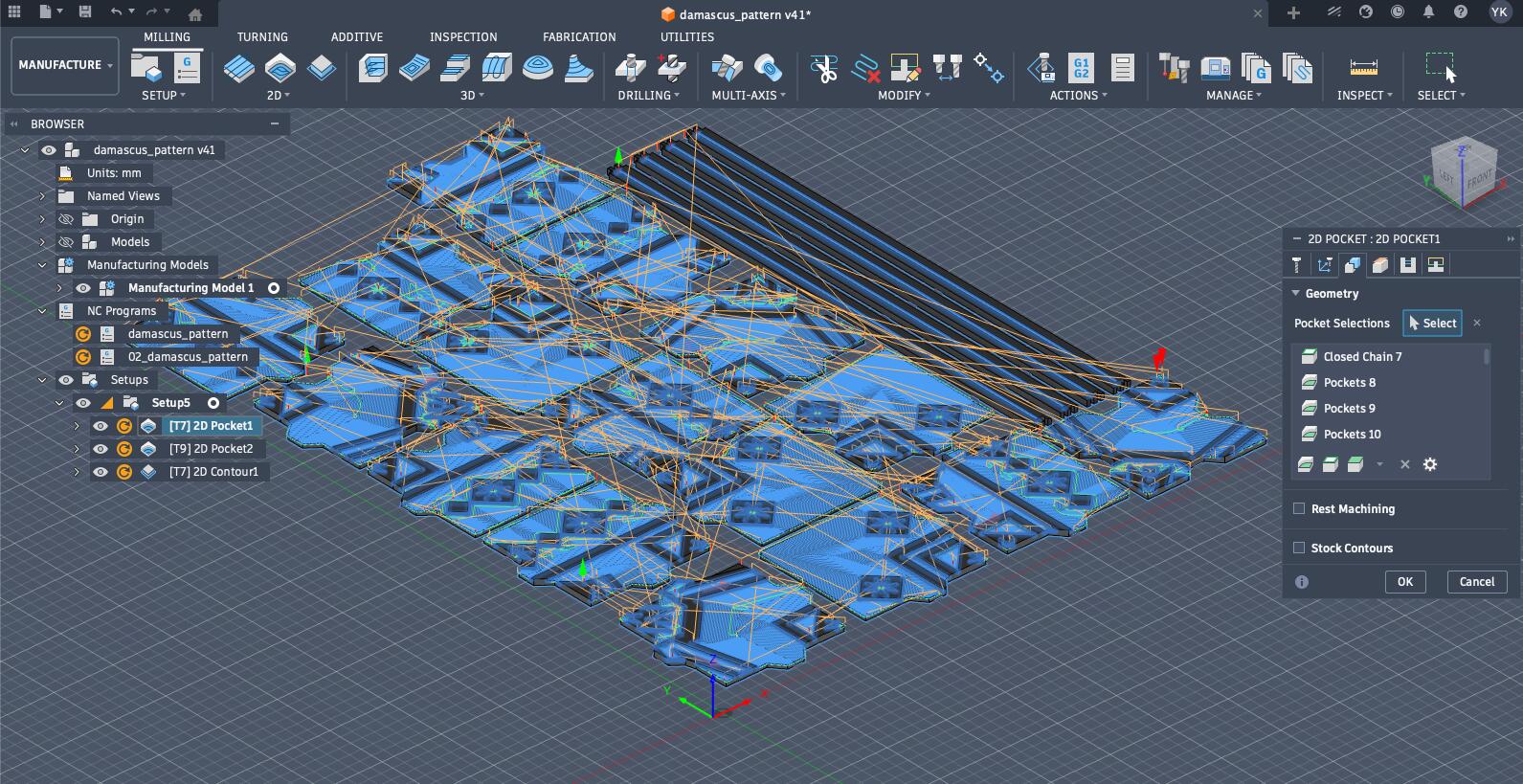Enable the Rest Machining checkbox
Viewport: 1523px width, 784px height.
(1299, 508)
